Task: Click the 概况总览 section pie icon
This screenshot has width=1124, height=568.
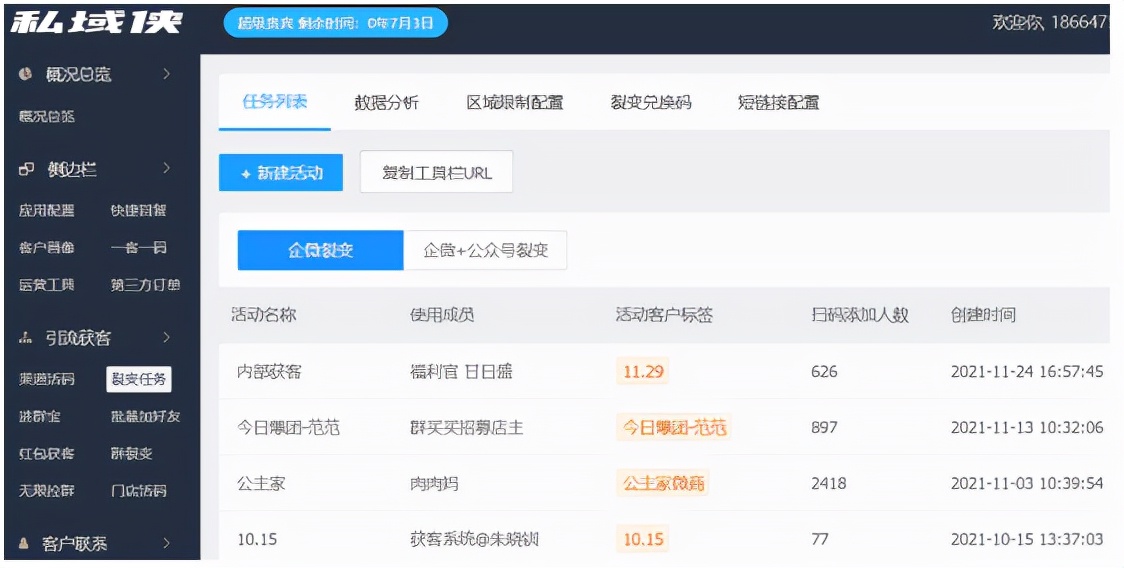Action: click(x=26, y=74)
